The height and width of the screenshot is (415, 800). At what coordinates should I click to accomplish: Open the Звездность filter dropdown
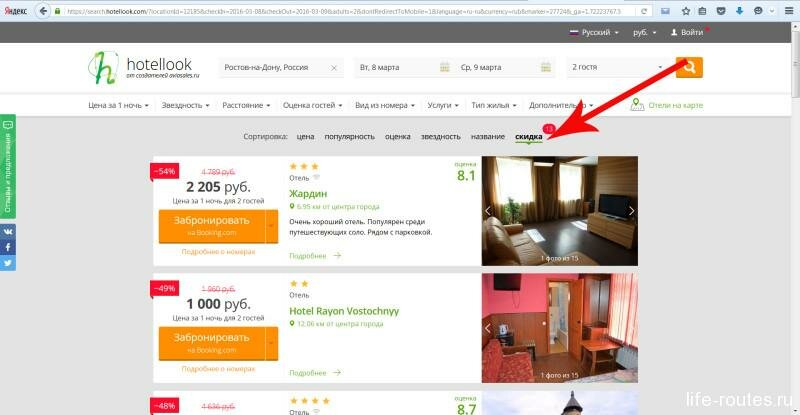coord(185,105)
